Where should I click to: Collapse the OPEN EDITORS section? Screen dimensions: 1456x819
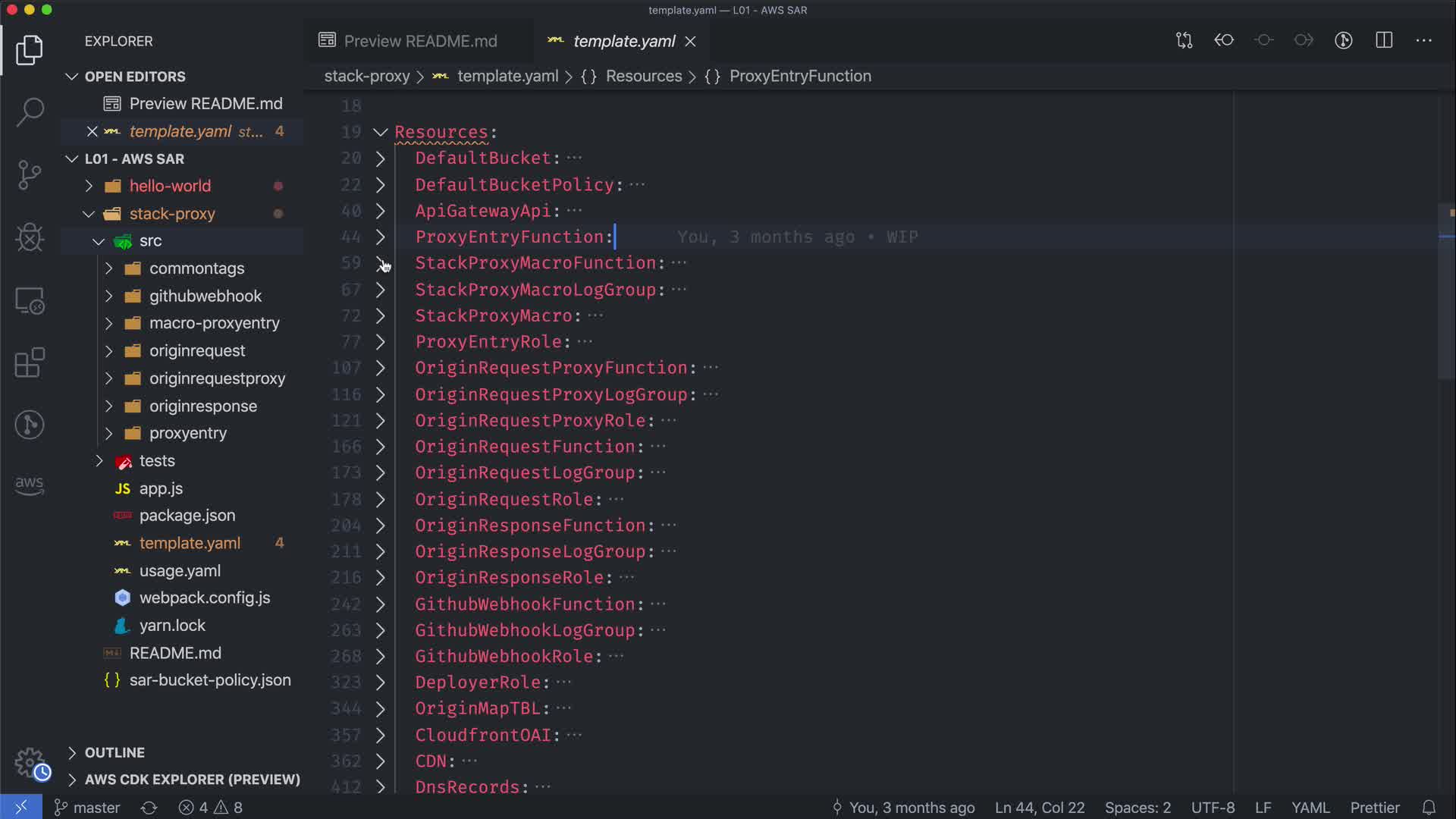point(134,77)
